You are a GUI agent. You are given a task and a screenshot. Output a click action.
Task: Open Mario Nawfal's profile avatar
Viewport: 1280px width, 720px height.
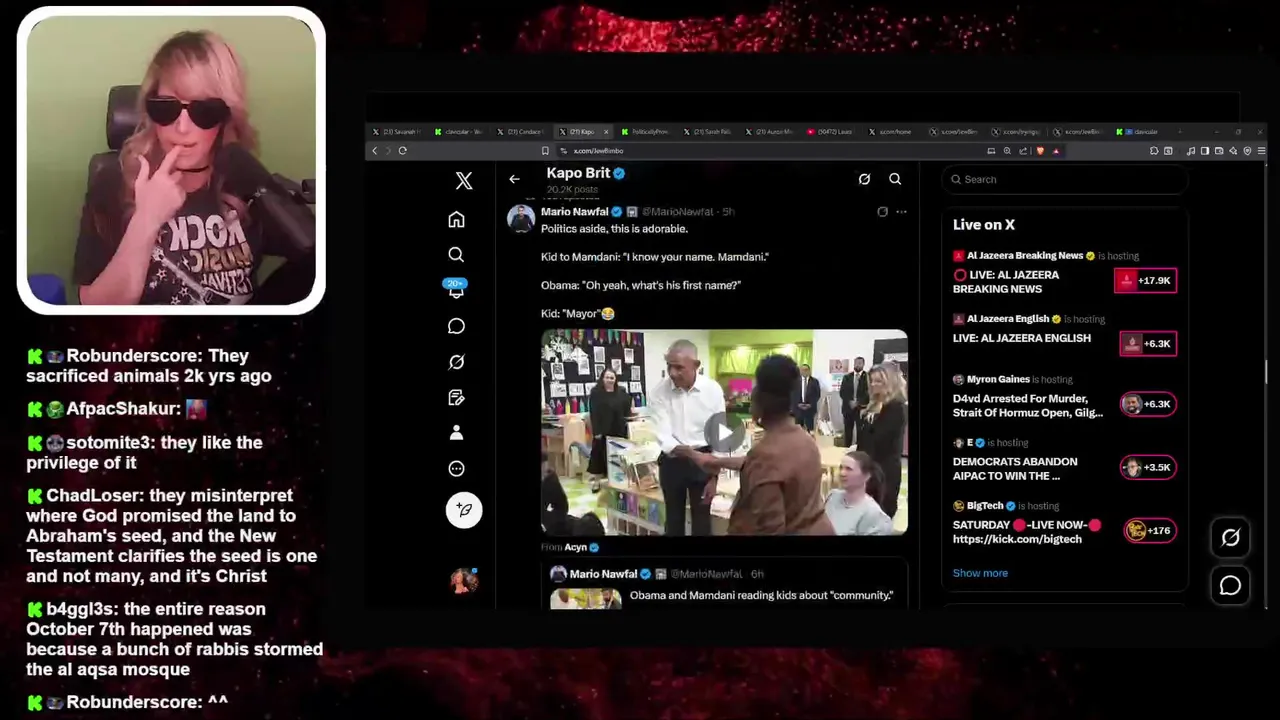(521, 218)
